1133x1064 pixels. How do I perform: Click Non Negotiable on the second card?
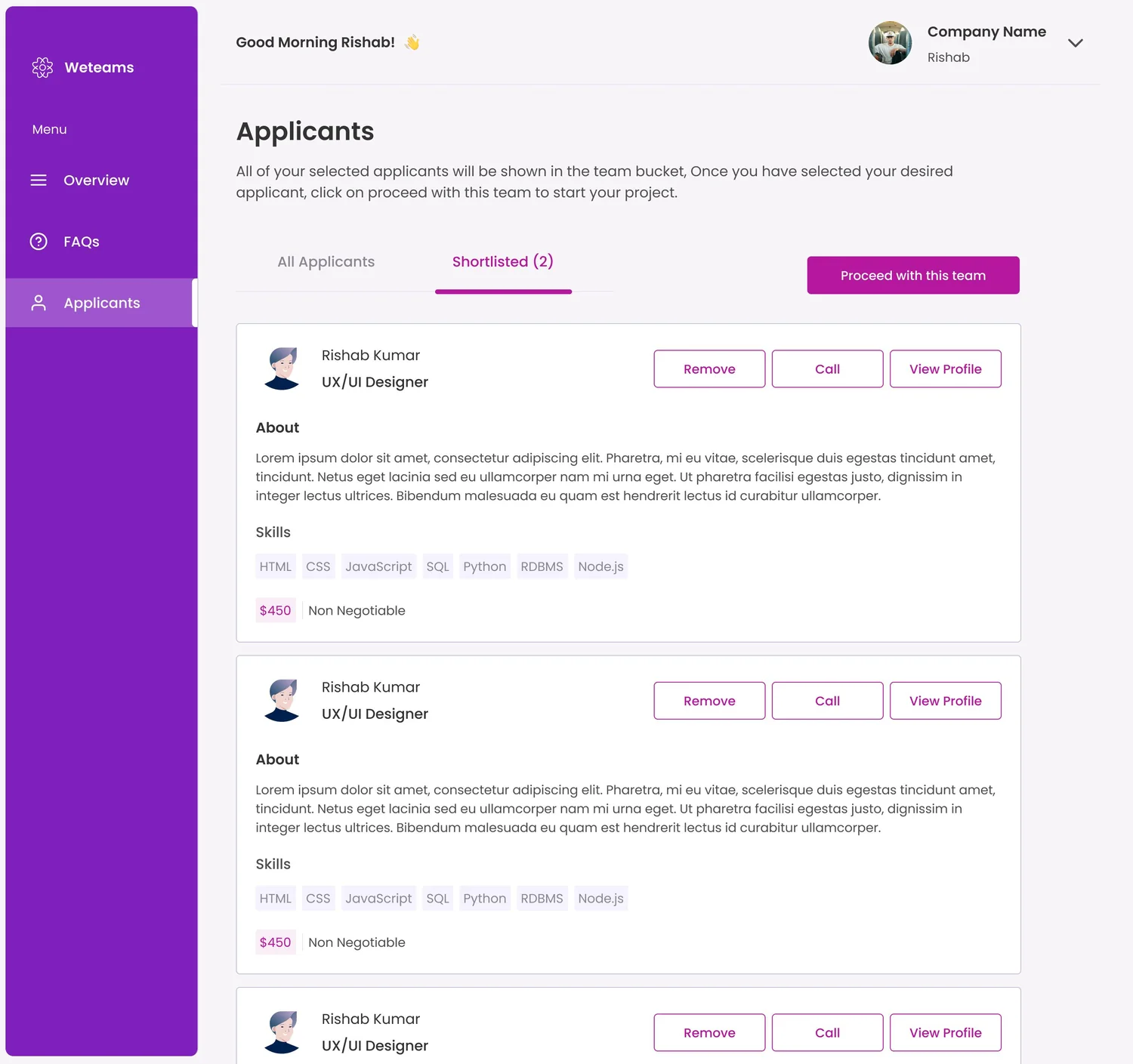click(357, 942)
